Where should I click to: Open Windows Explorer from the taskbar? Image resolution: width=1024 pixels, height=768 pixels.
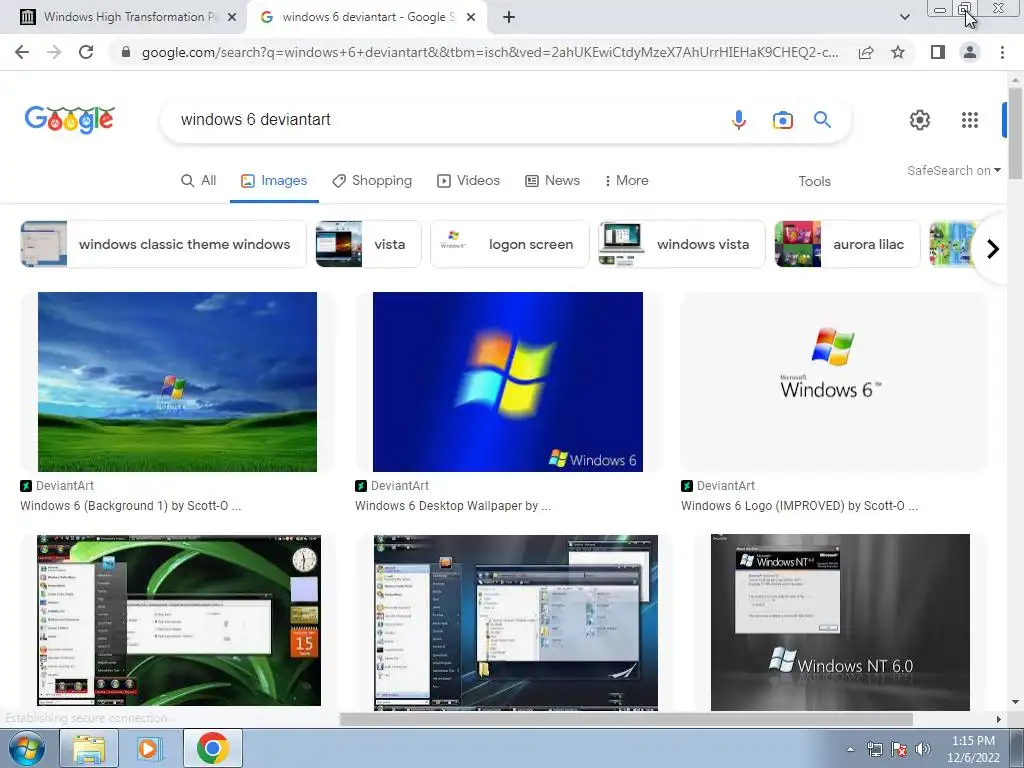(89, 748)
